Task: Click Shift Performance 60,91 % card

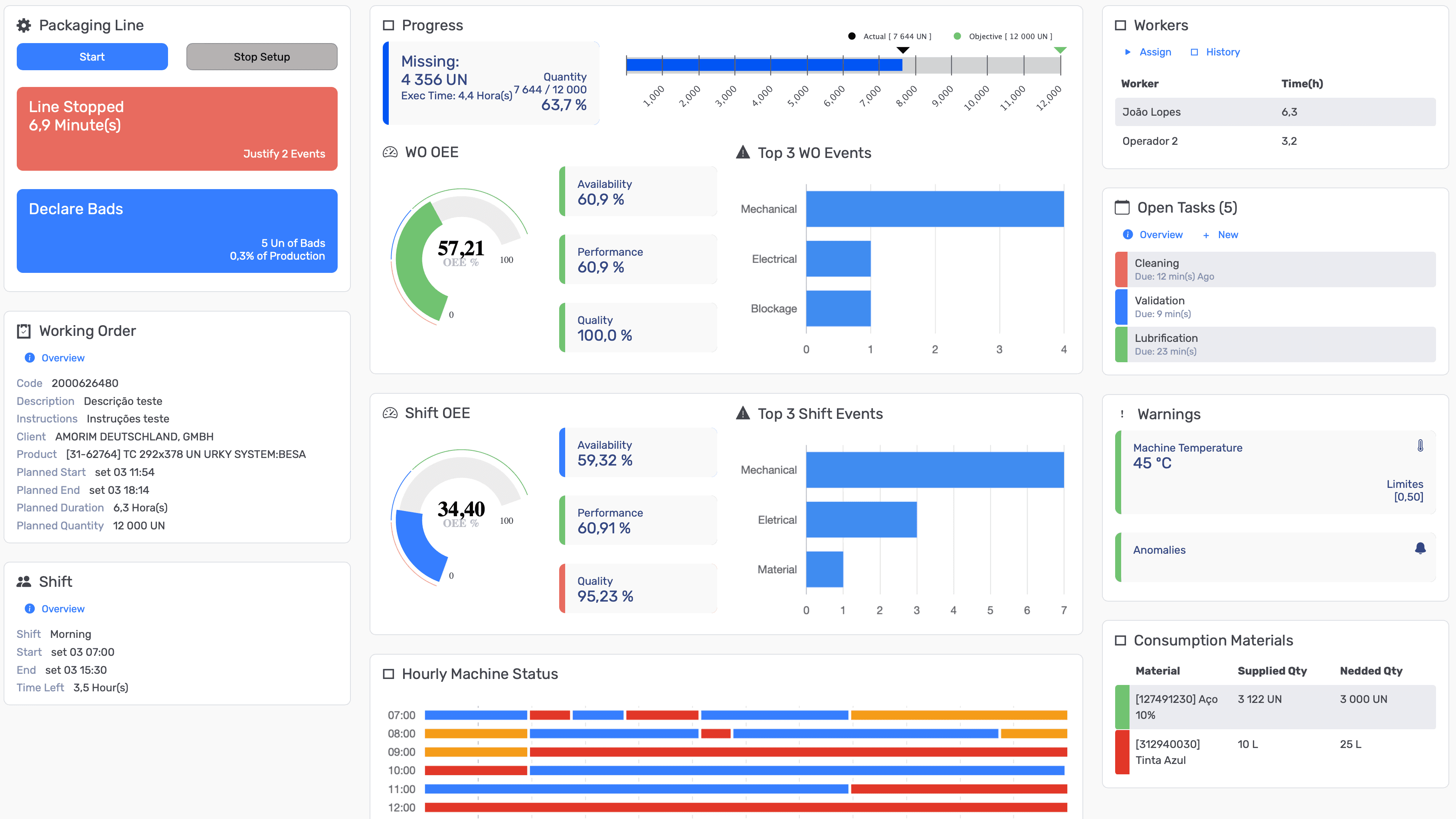Action: 638,520
